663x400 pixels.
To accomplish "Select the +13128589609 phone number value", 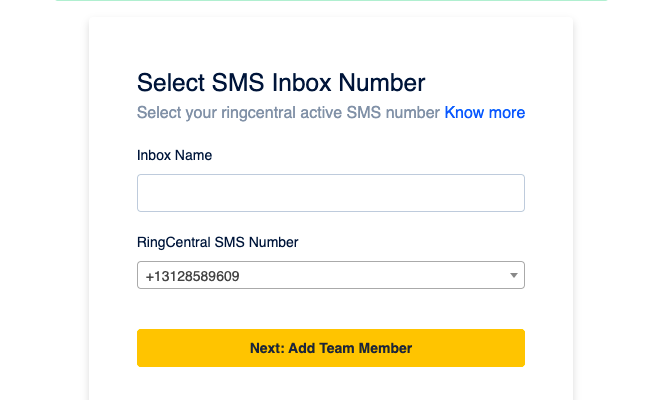I will pyautogui.click(x=192, y=275).
